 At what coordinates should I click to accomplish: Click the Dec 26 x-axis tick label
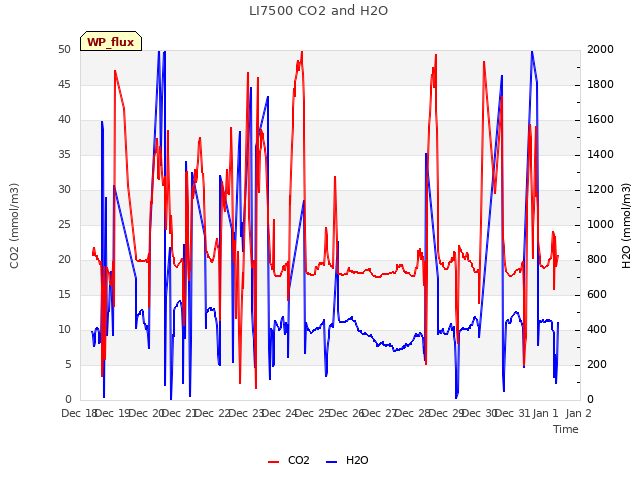point(346,413)
